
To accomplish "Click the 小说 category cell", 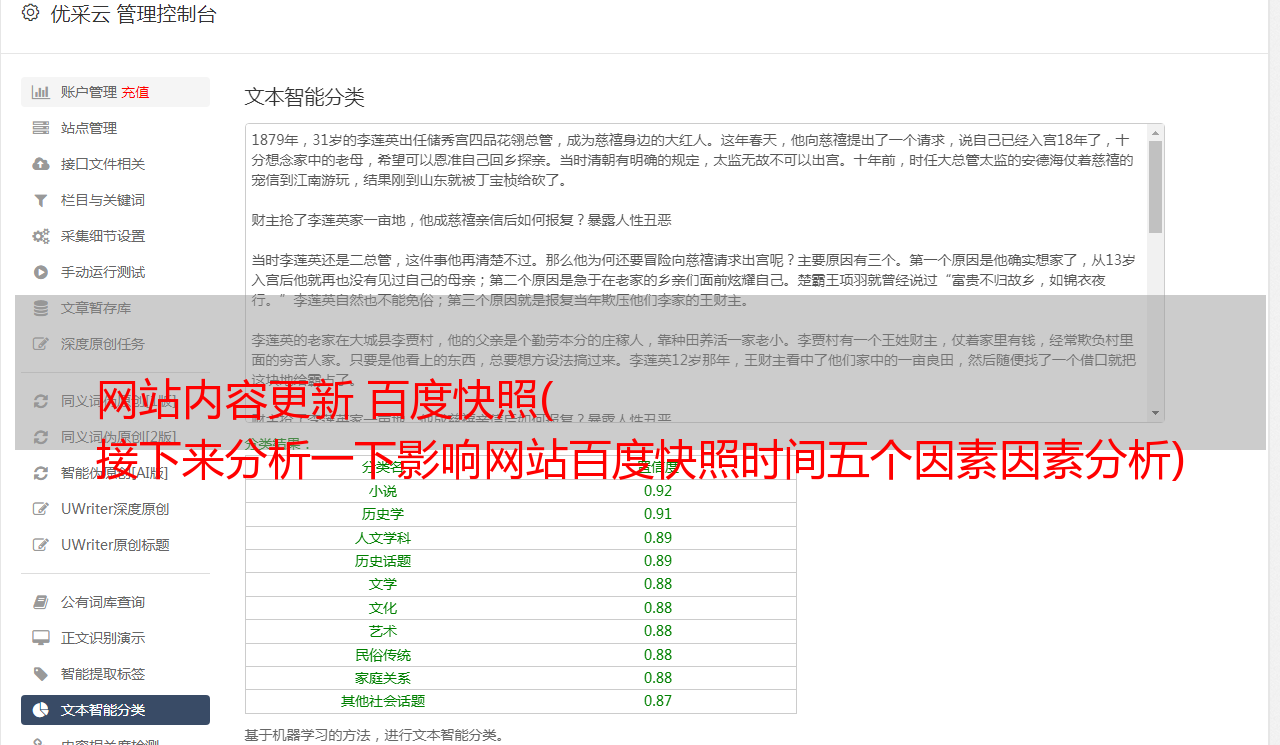I will 383,491.
